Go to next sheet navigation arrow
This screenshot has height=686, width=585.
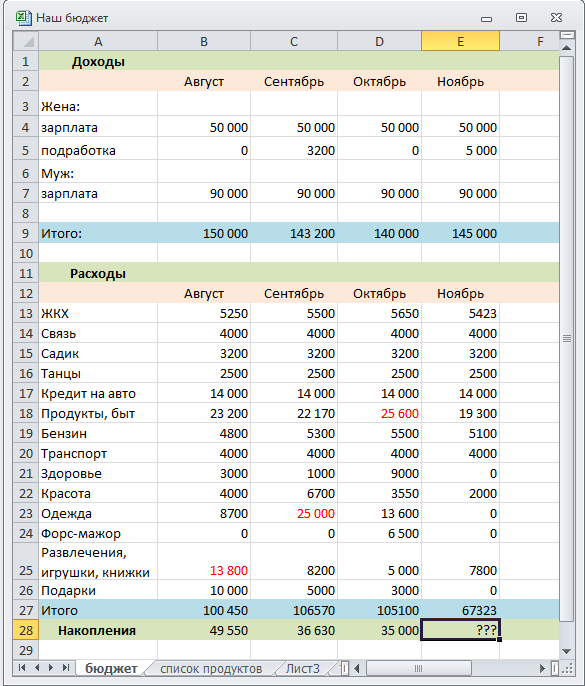[x=51, y=668]
